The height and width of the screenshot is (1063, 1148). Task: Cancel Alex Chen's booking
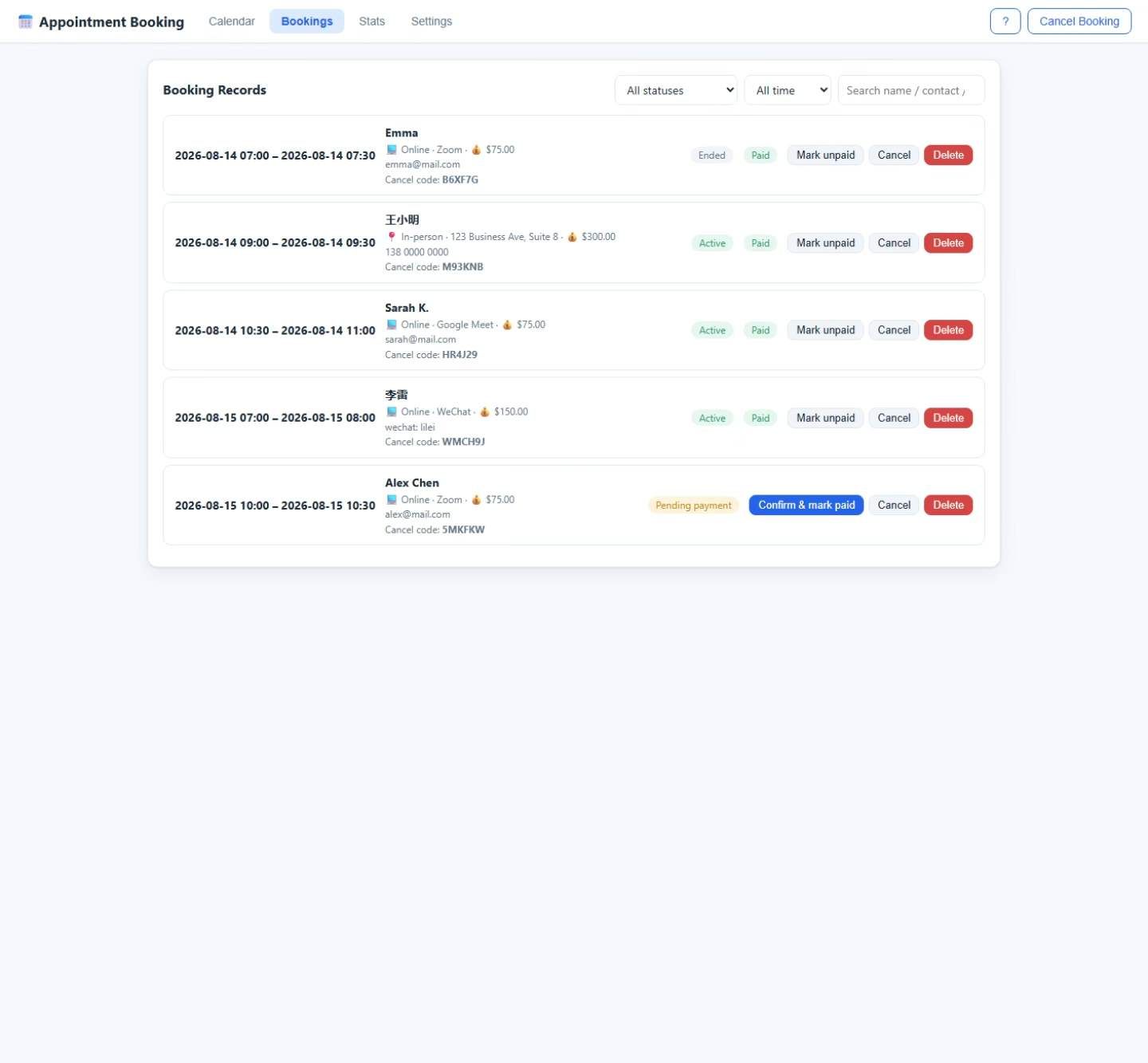894,505
